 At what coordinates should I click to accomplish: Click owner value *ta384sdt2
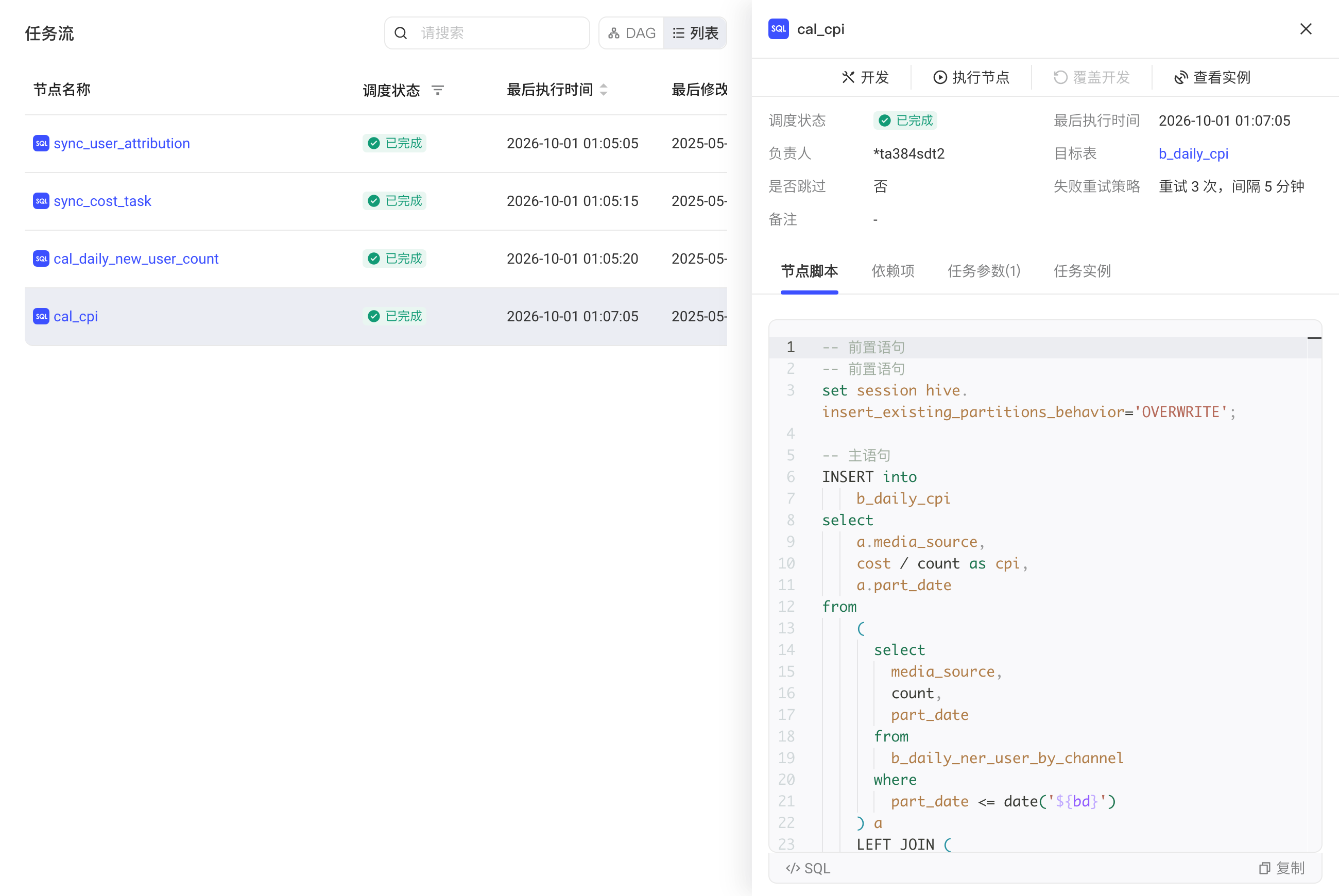908,154
